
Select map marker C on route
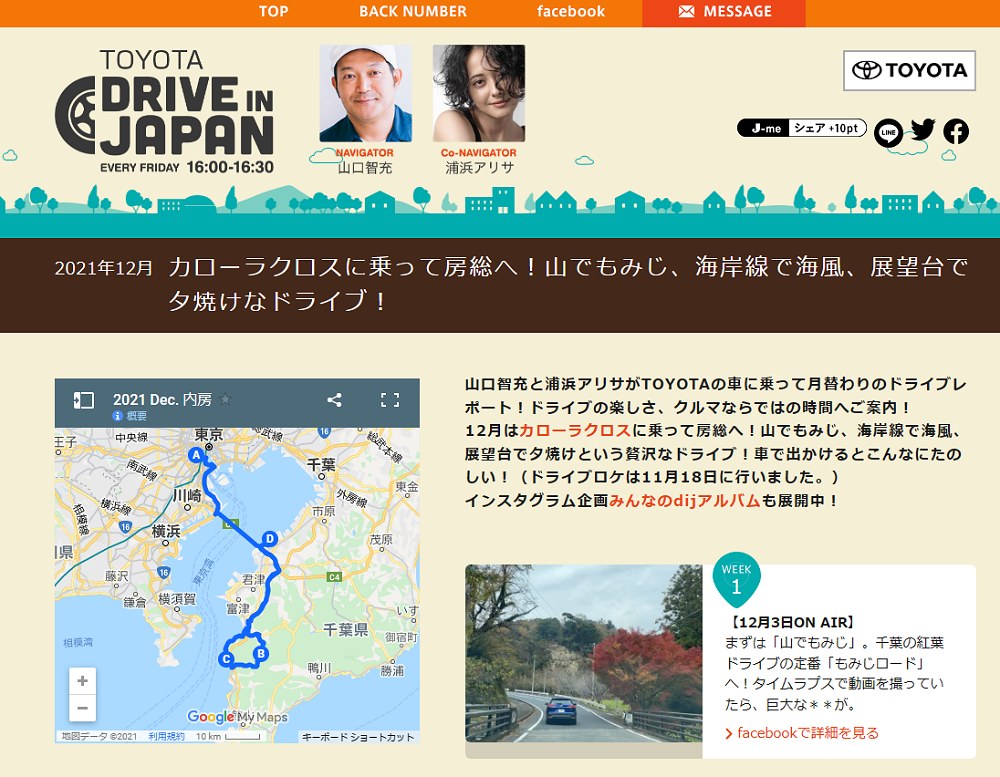click(226, 659)
